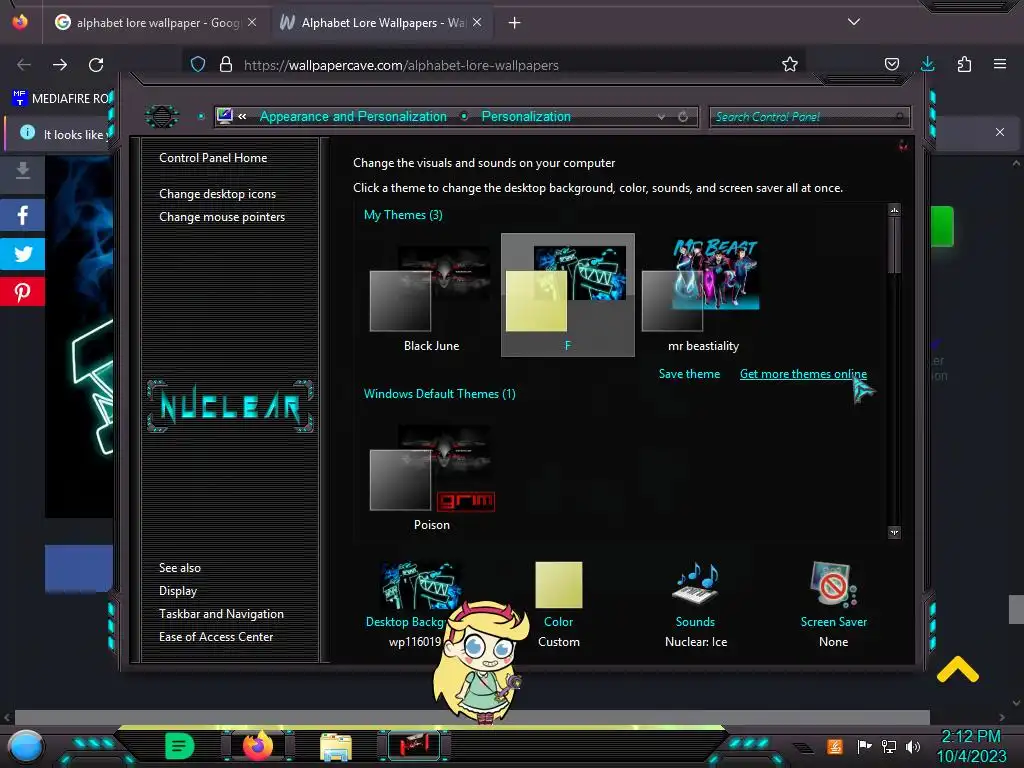Open Sounds settings Nuclear Ice
The height and width of the screenshot is (768, 1024).
click(x=696, y=603)
